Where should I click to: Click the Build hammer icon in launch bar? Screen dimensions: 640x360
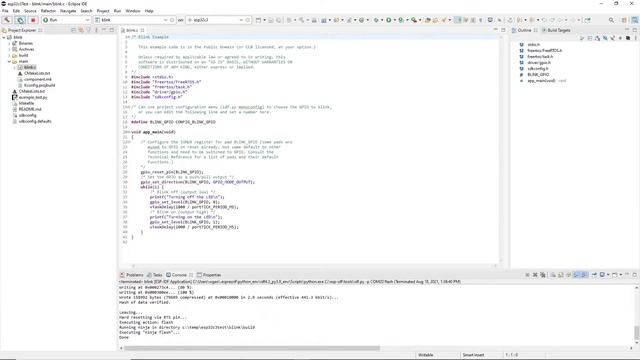(7, 20)
